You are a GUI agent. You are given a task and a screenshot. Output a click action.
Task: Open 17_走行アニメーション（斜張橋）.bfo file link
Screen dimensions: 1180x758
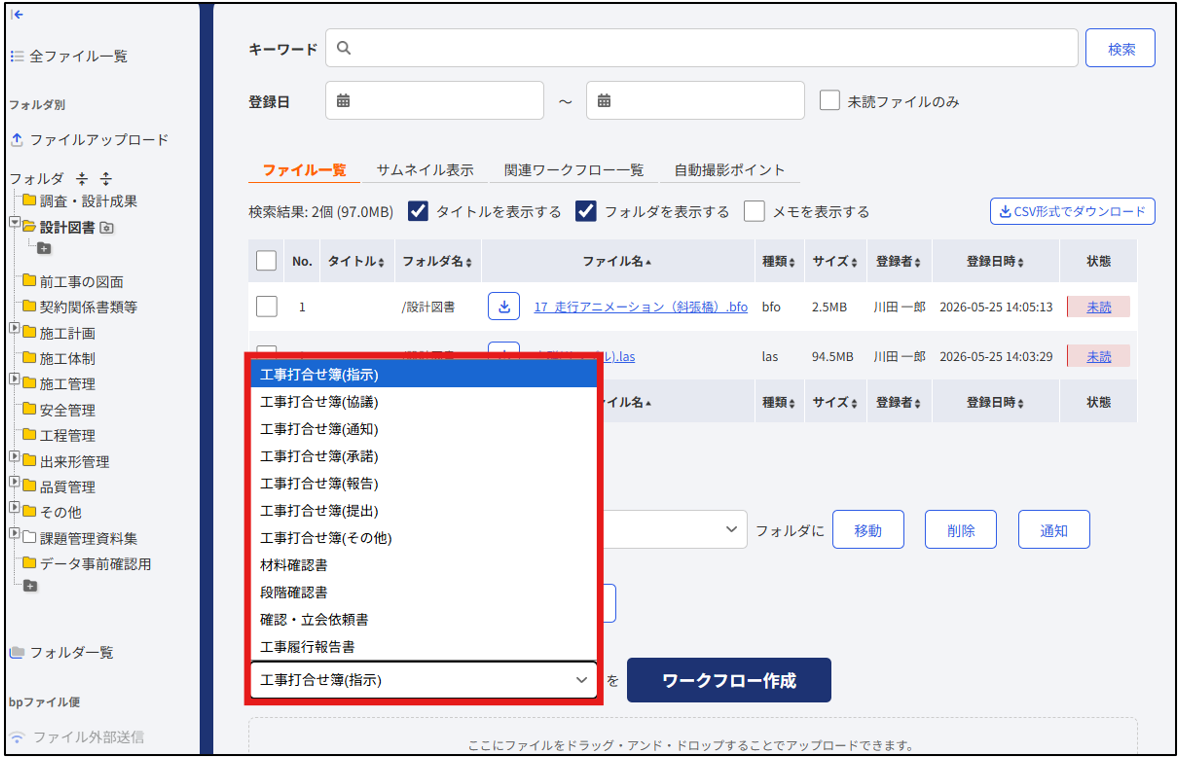(x=641, y=306)
